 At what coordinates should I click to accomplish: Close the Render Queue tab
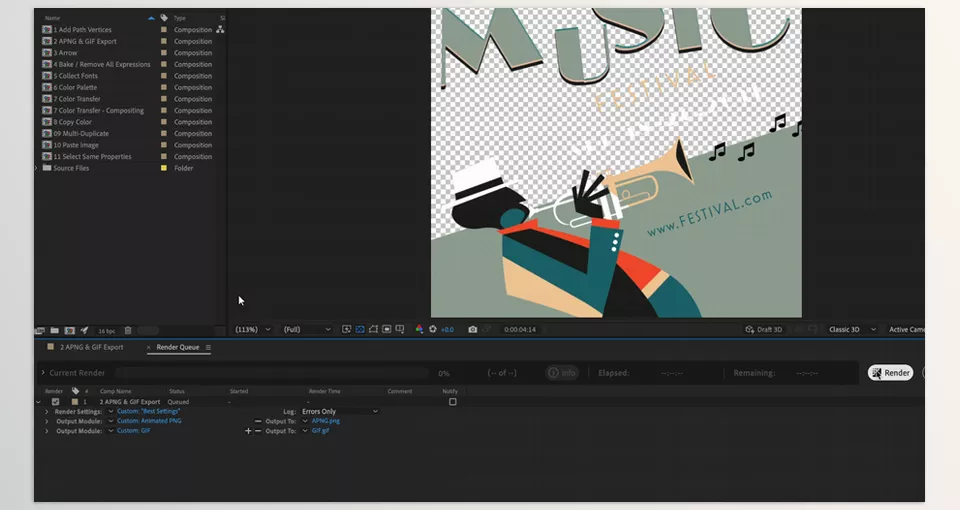(149, 347)
